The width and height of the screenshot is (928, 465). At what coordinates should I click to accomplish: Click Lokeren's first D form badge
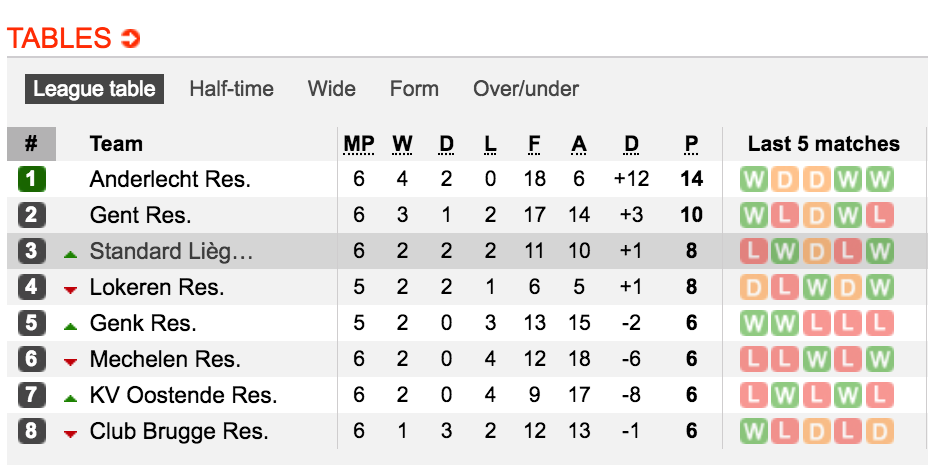click(754, 288)
